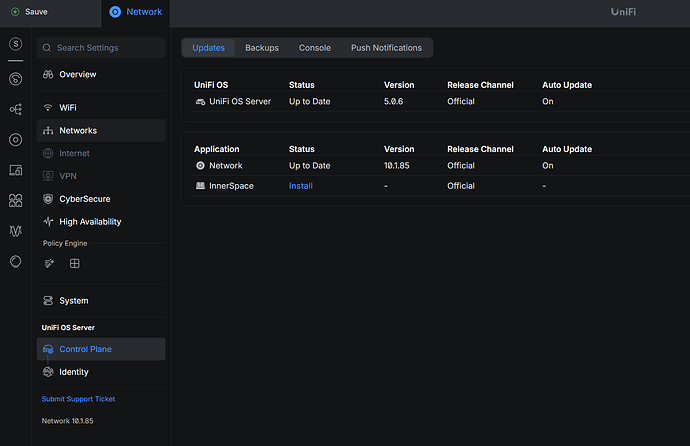Open the CyberSecure settings page
Image resolution: width=690 pixels, height=446 pixels.
click(x=101, y=199)
